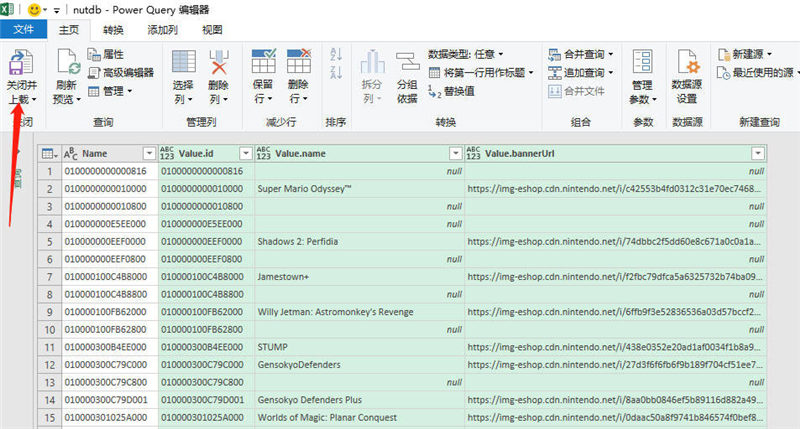The height and width of the screenshot is (429, 800).
Task: Open the File (文件) tab
Action: [x=23, y=30]
